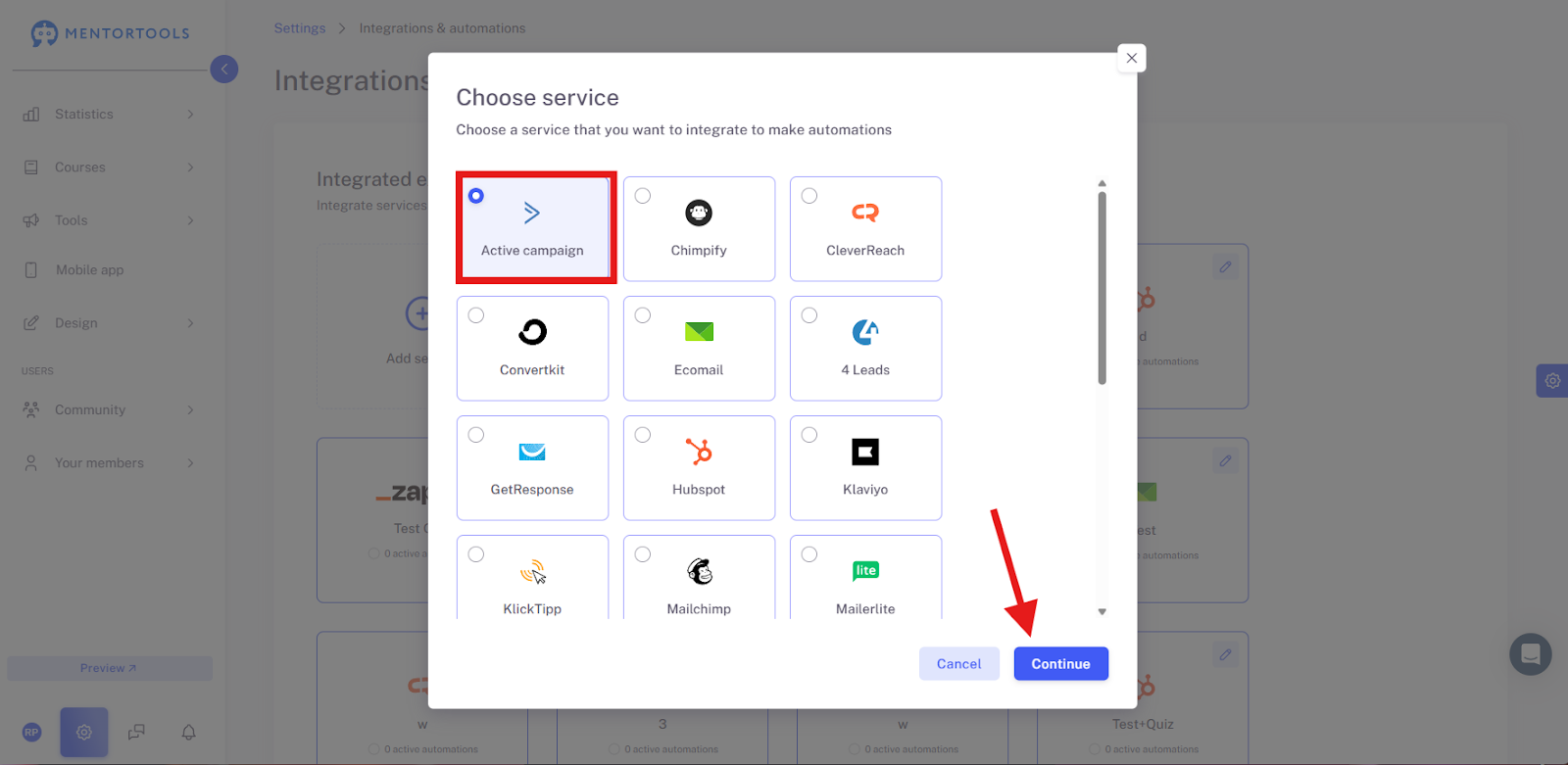Expand the Courses chevron
Viewport: 1568px width, 765px height.
tap(190, 167)
